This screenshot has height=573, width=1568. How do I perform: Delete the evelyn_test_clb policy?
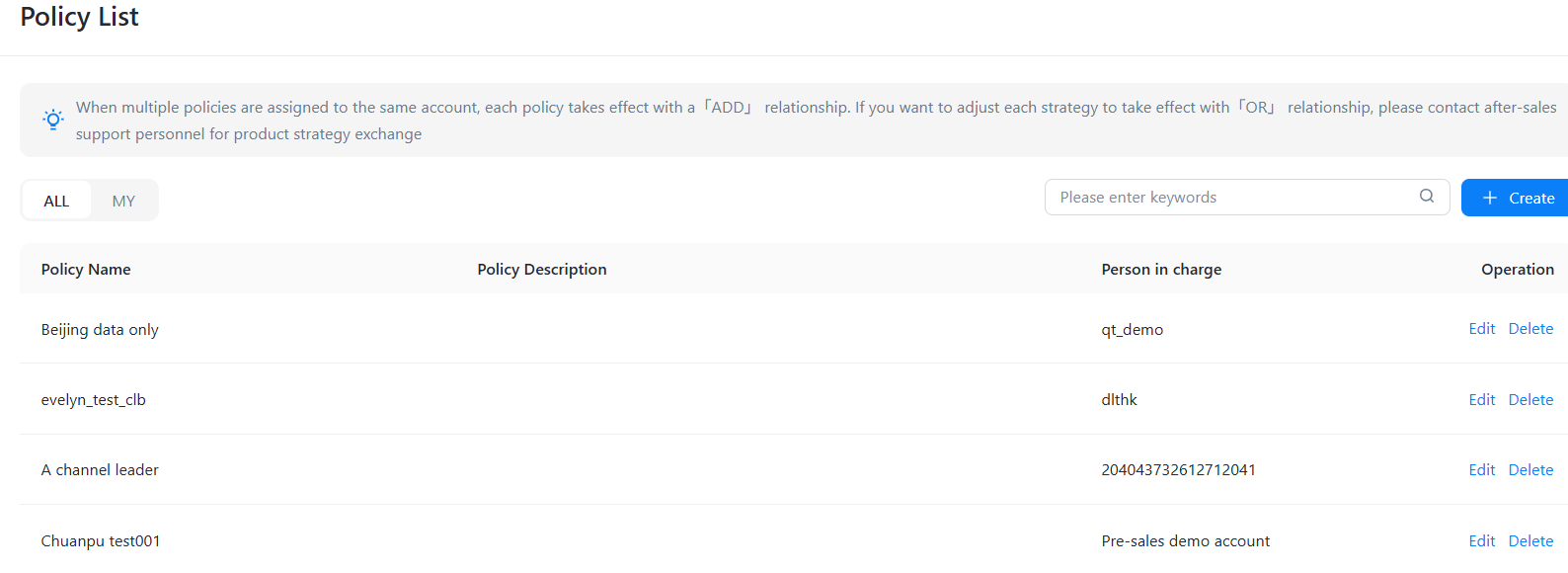pyautogui.click(x=1530, y=400)
